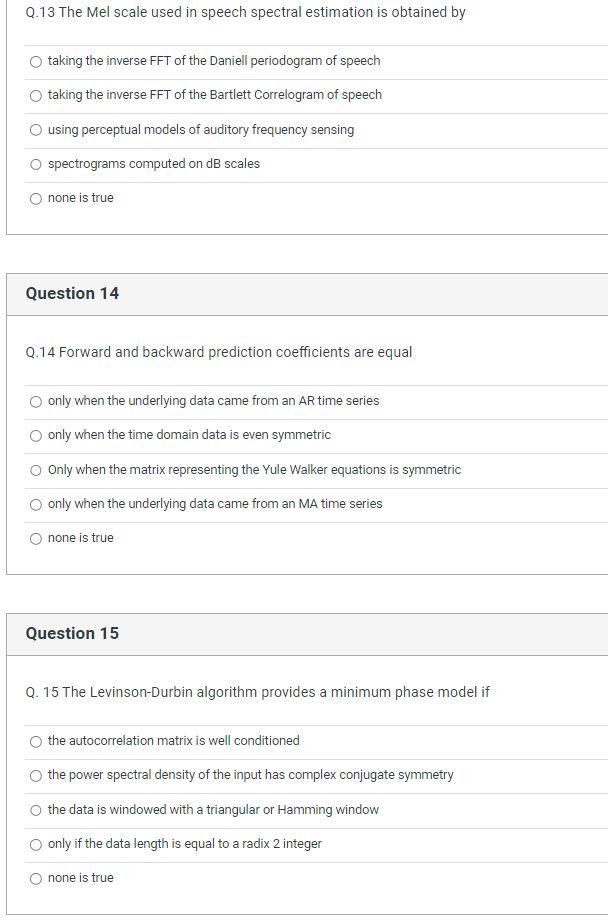The image size is (608, 924).
Task: Select 'none is true' for question 15
Action: tap(37, 878)
